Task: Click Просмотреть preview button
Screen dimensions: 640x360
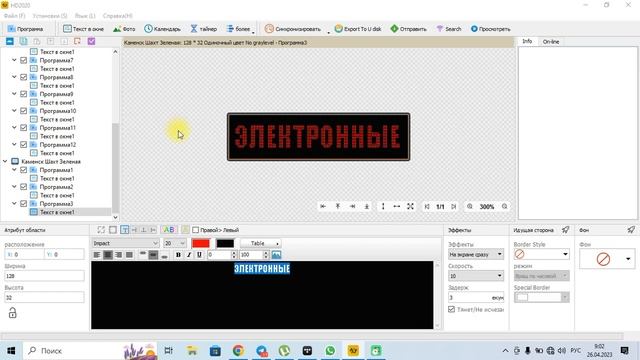Action: point(490,29)
